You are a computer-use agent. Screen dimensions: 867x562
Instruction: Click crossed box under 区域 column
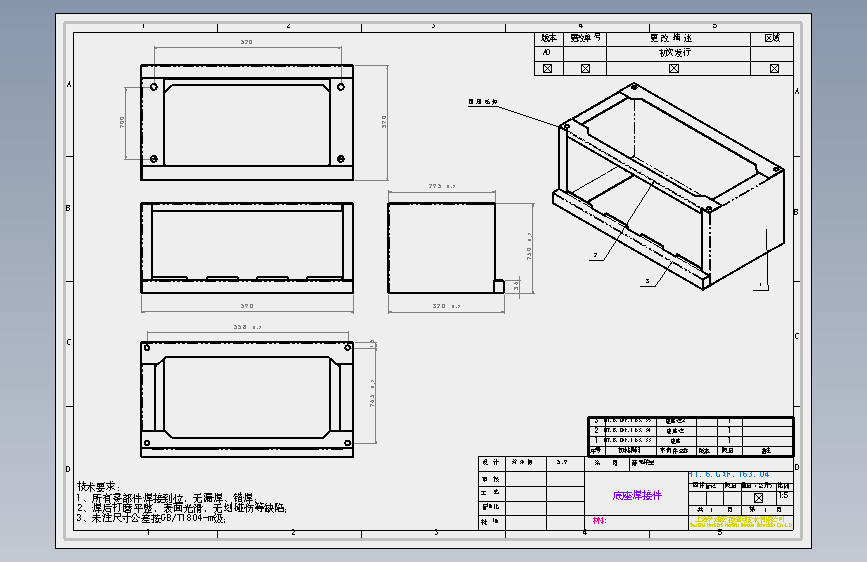[774, 69]
